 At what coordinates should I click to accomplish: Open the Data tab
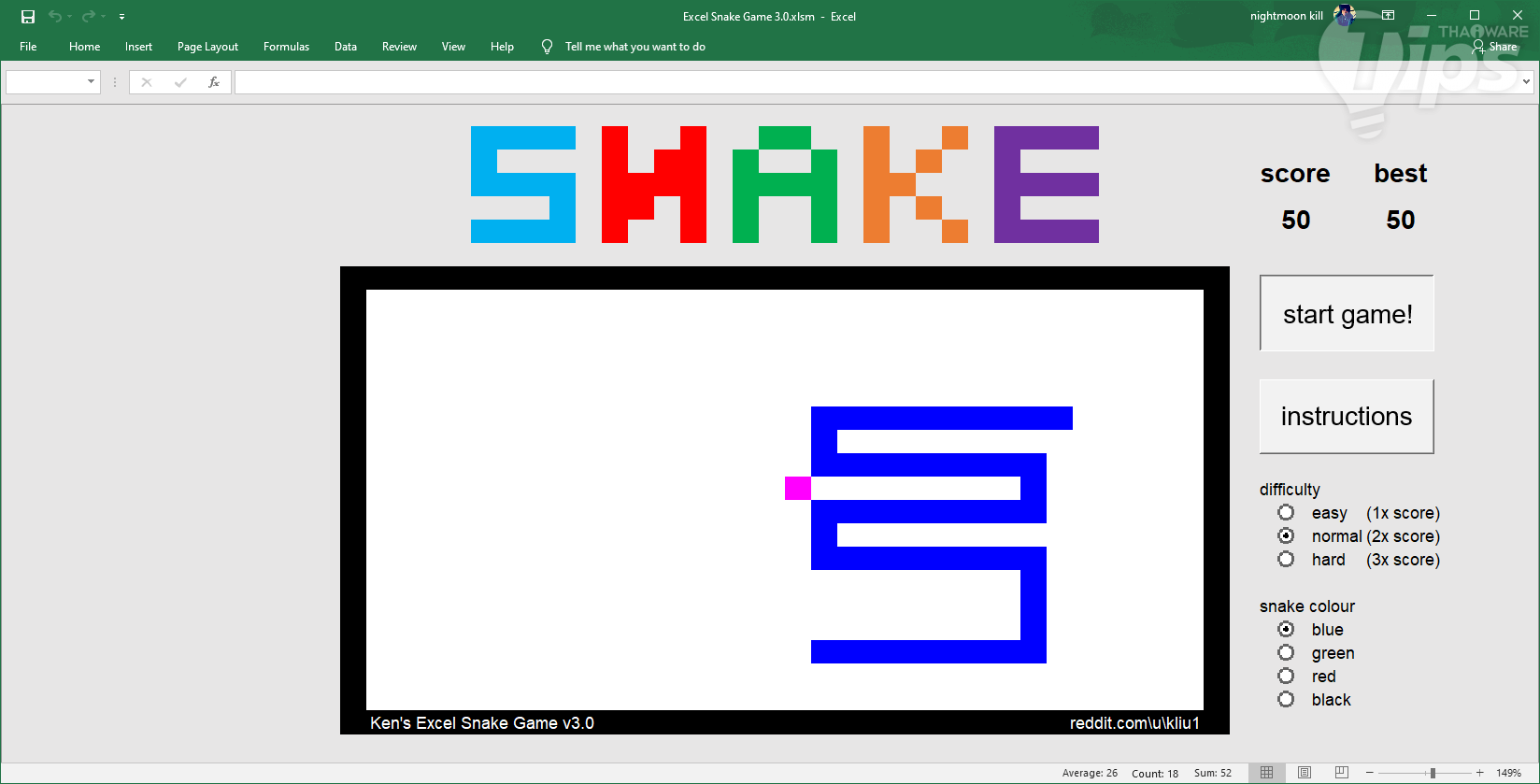tap(346, 47)
